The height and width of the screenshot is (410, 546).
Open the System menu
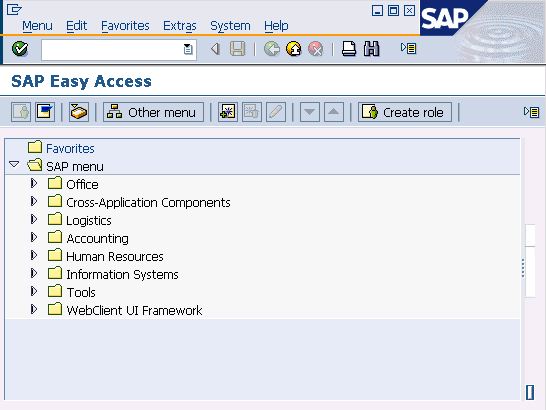(x=230, y=26)
